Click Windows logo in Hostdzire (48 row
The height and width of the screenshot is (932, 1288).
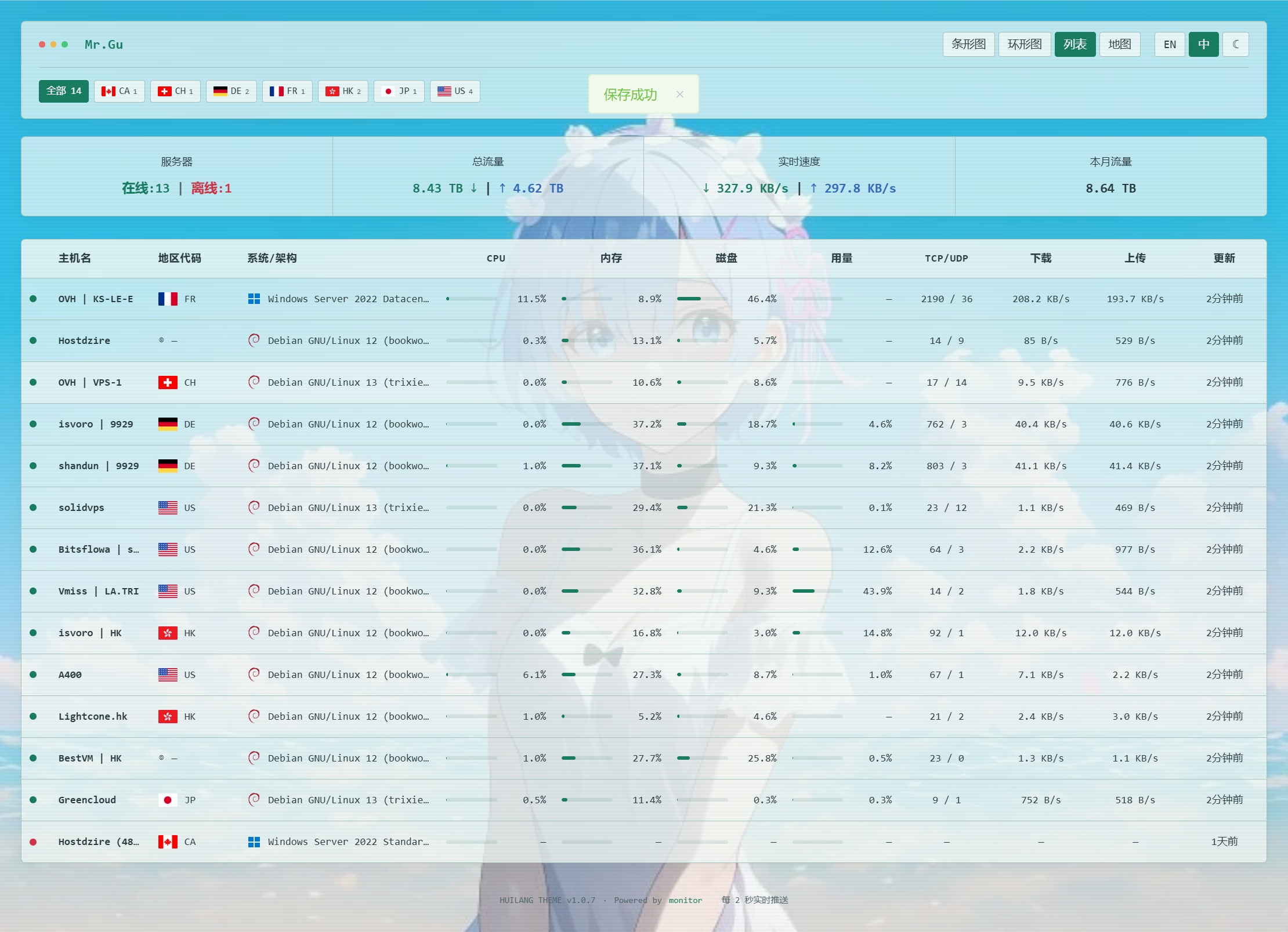pyautogui.click(x=254, y=842)
